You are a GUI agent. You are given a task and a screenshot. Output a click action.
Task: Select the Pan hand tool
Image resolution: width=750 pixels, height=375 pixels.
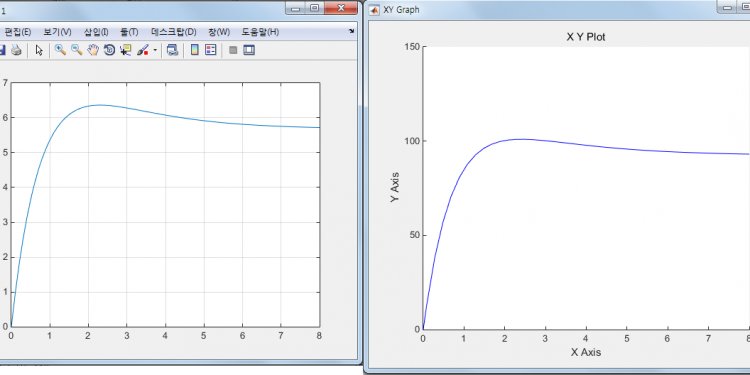tap(93, 50)
